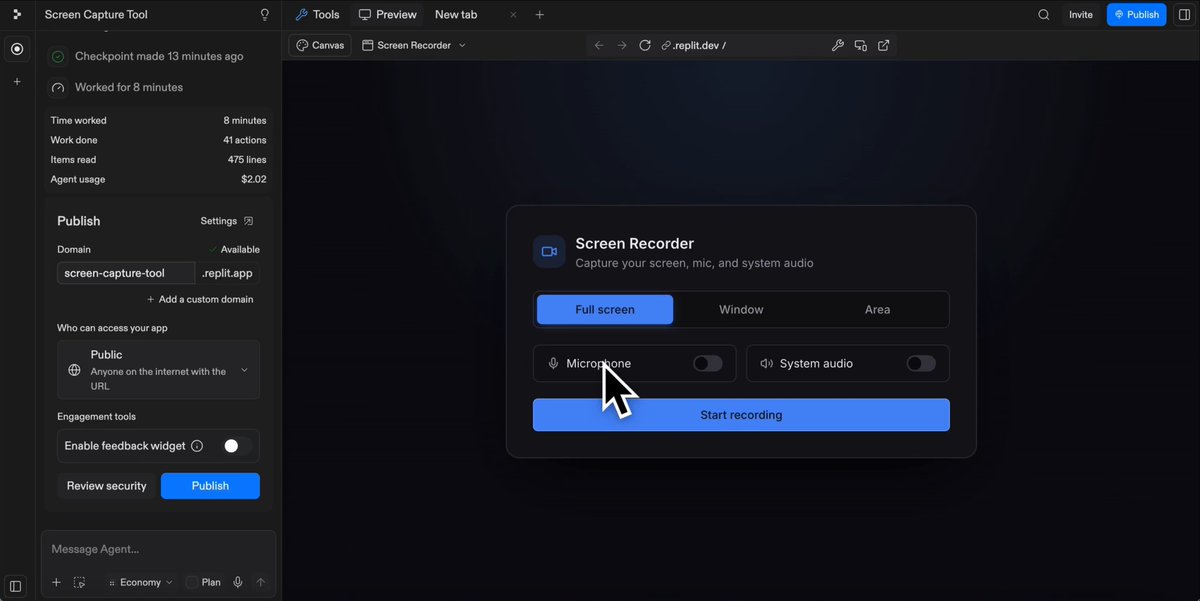
Task: Add a new tab with the plus
Action: point(540,15)
